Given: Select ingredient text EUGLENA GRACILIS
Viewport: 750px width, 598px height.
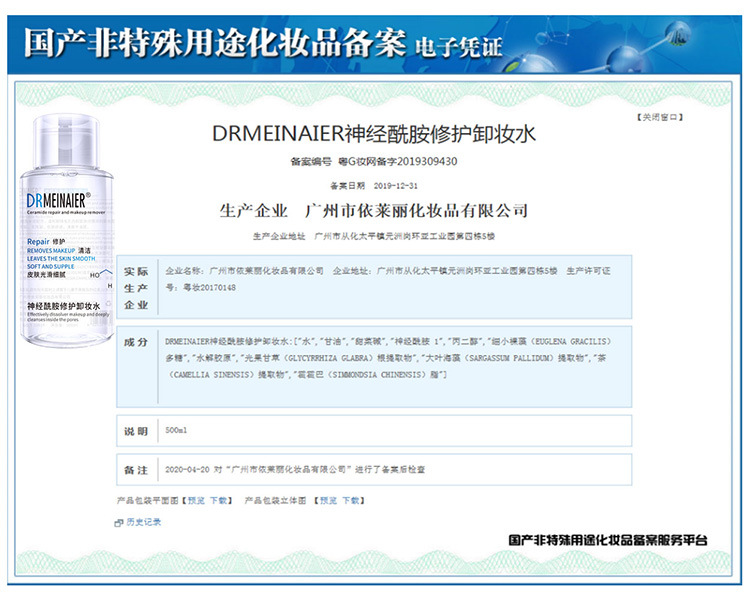Looking at the screenshot, I should 571,342.
